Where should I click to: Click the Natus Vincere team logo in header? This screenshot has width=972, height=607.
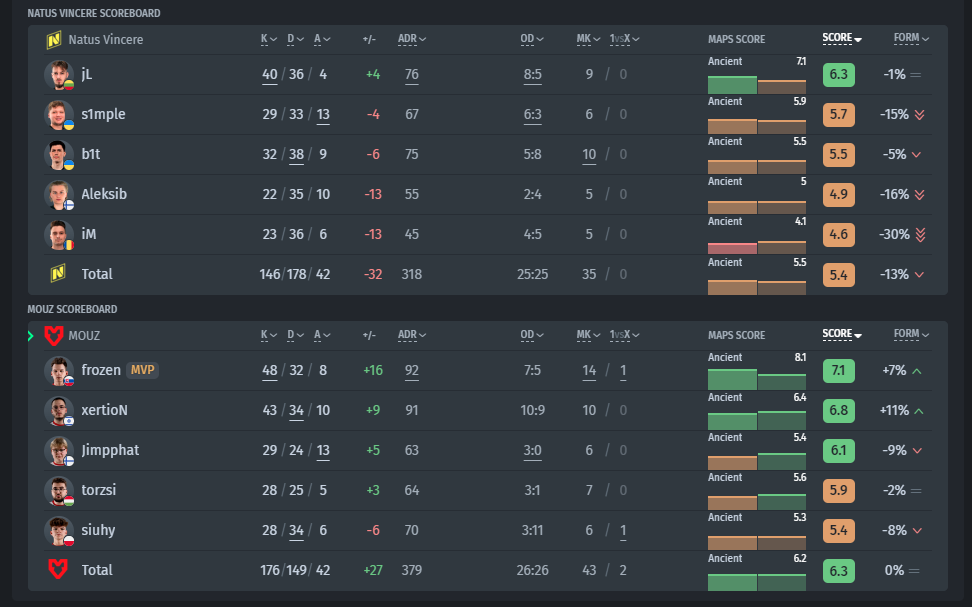pos(54,40)
